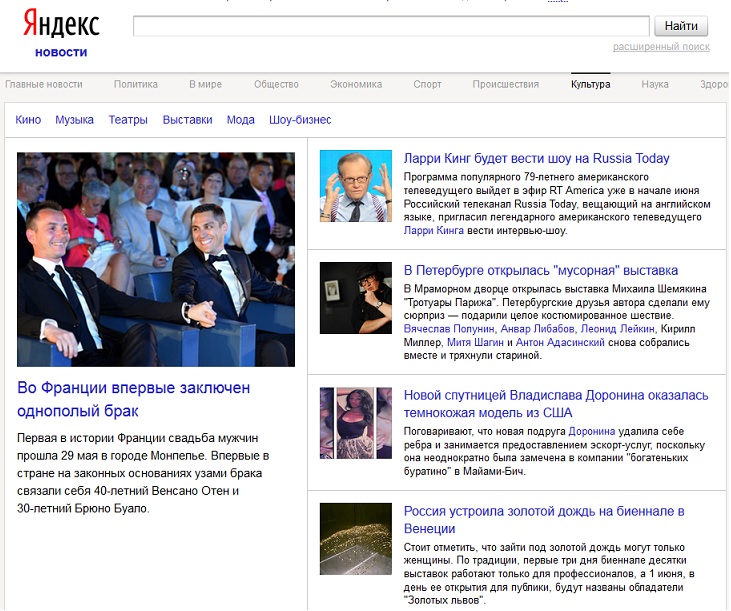731x611 pixels.
Task: Click thumbnail for Петербург exhibition story
Action: click(x=355, y=298)
